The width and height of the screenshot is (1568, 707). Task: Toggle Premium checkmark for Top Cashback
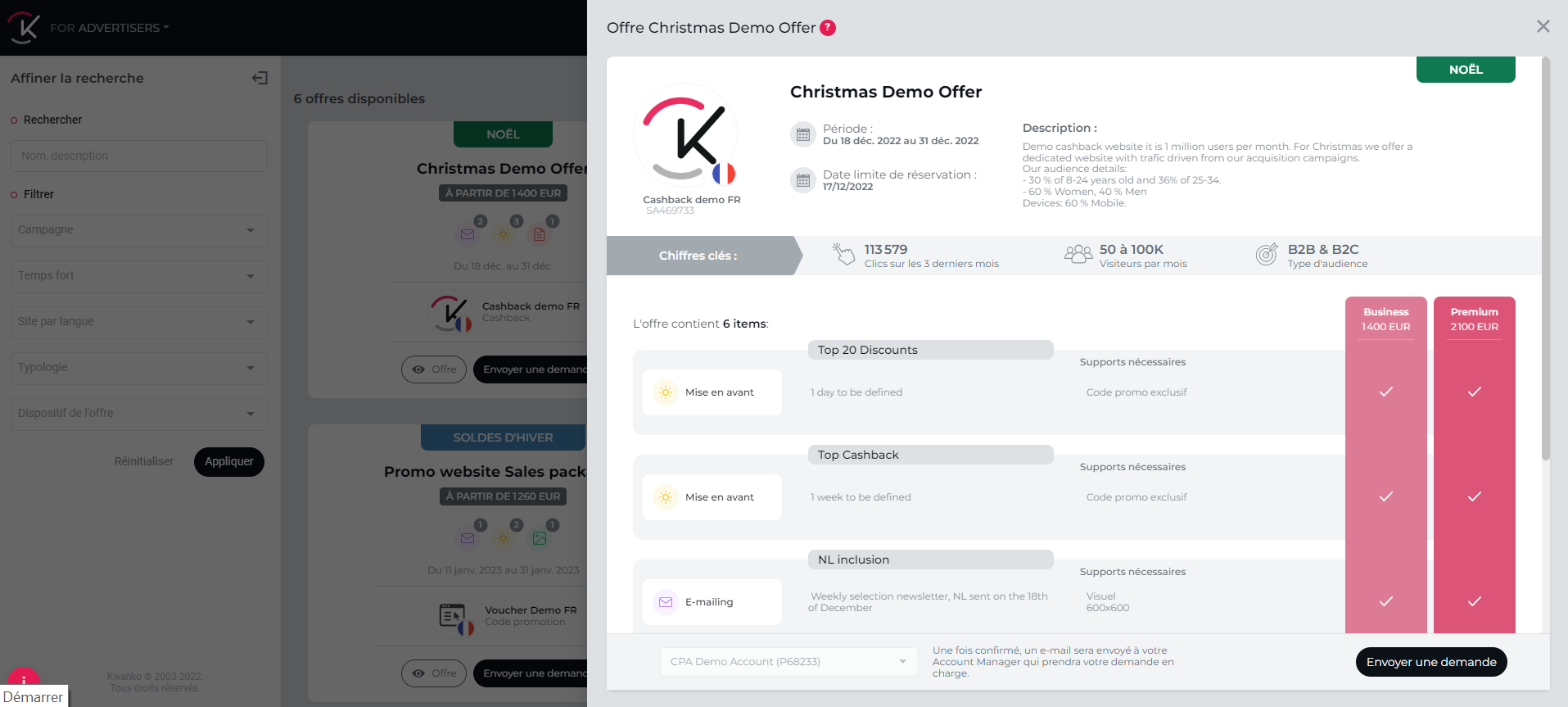point(1474,496)
